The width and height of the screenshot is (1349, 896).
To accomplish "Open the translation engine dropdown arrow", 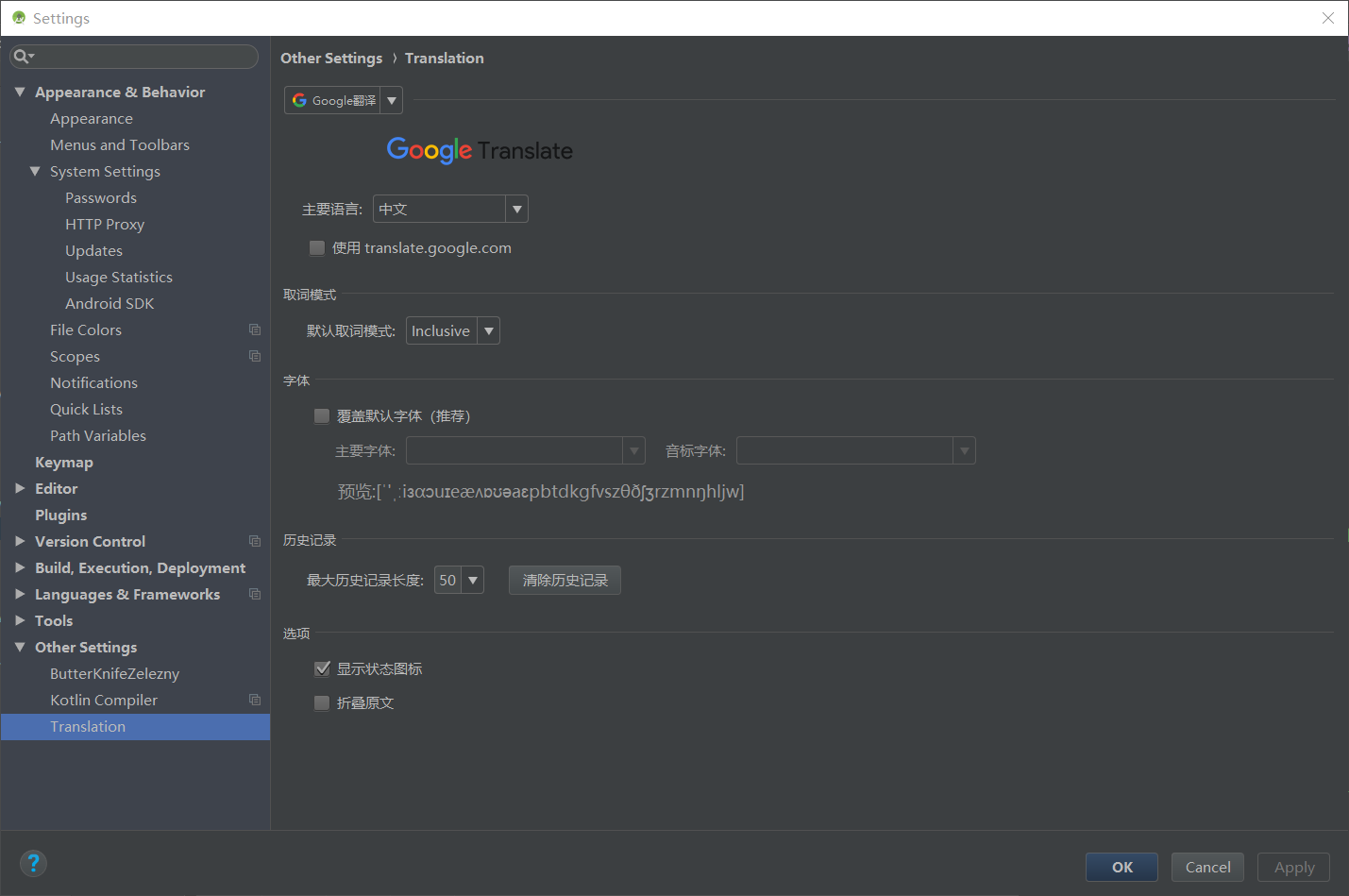I will tap(392, 99).
